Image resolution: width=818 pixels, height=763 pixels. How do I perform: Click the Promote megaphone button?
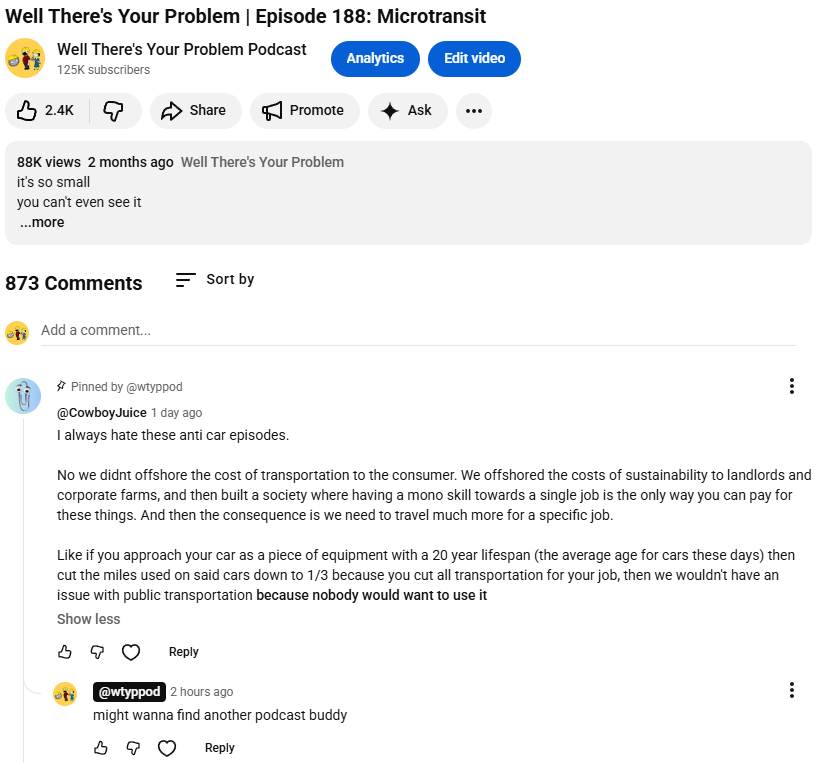[x=304, y=111]
